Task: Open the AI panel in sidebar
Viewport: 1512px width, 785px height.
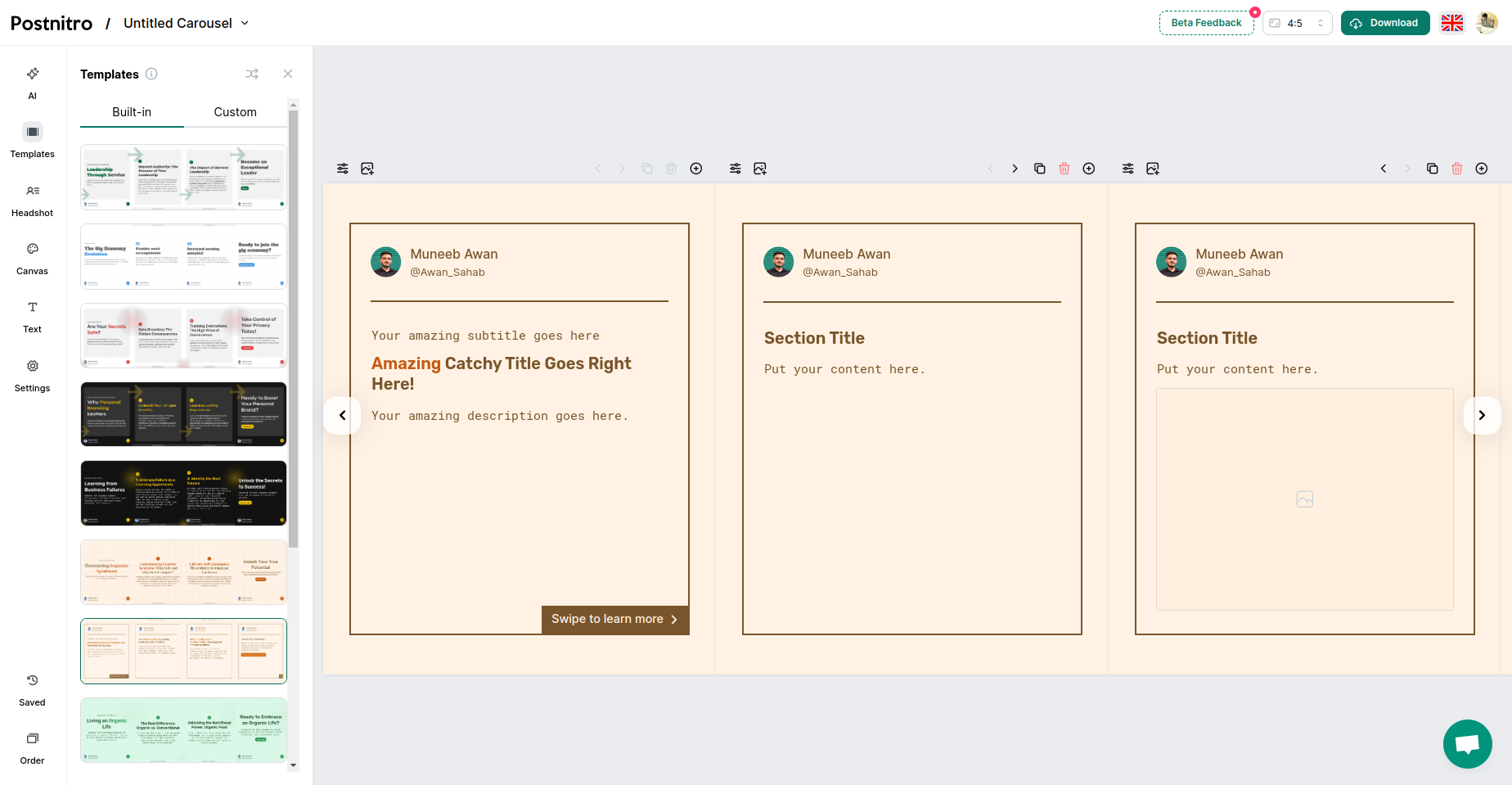Action: 33,83
